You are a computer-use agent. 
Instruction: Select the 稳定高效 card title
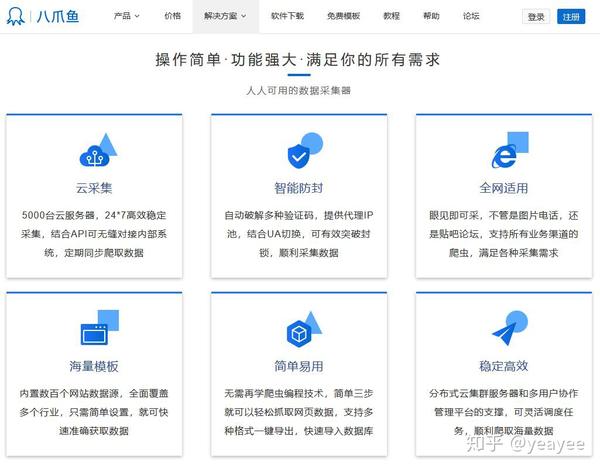click(x=504, y=366)
